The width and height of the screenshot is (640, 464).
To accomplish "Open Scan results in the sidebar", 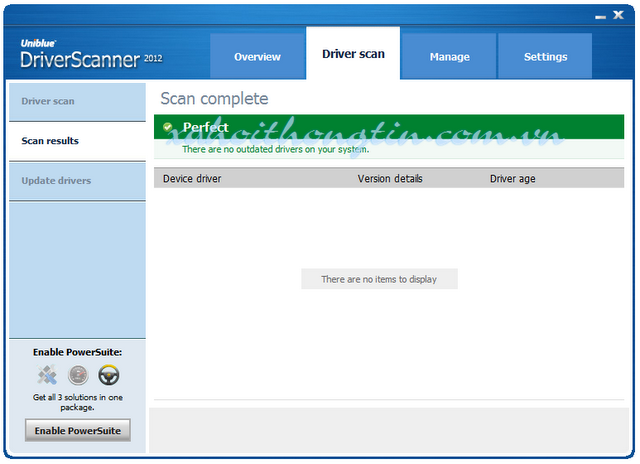I will tap(77, 141).
